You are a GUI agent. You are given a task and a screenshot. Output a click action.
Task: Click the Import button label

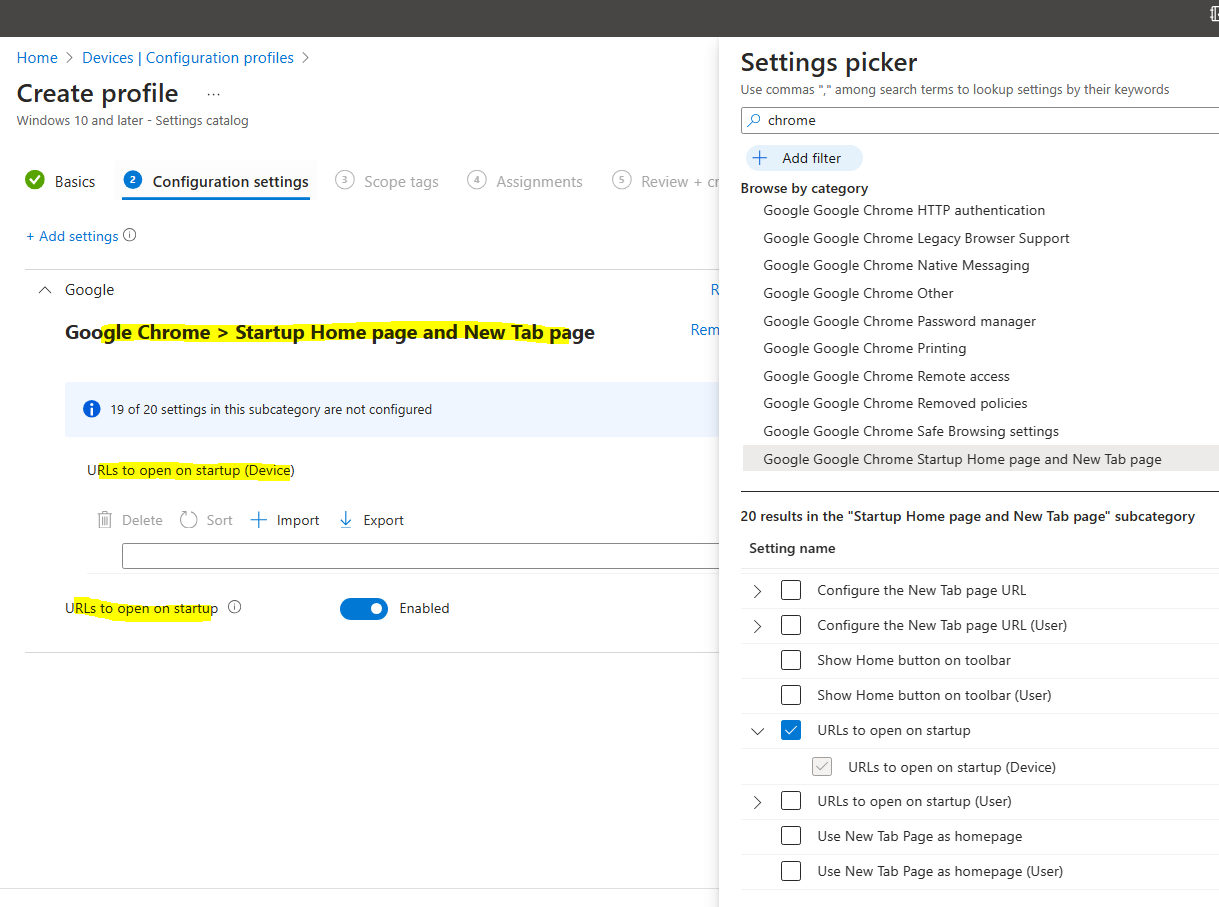tap(298, 520)
